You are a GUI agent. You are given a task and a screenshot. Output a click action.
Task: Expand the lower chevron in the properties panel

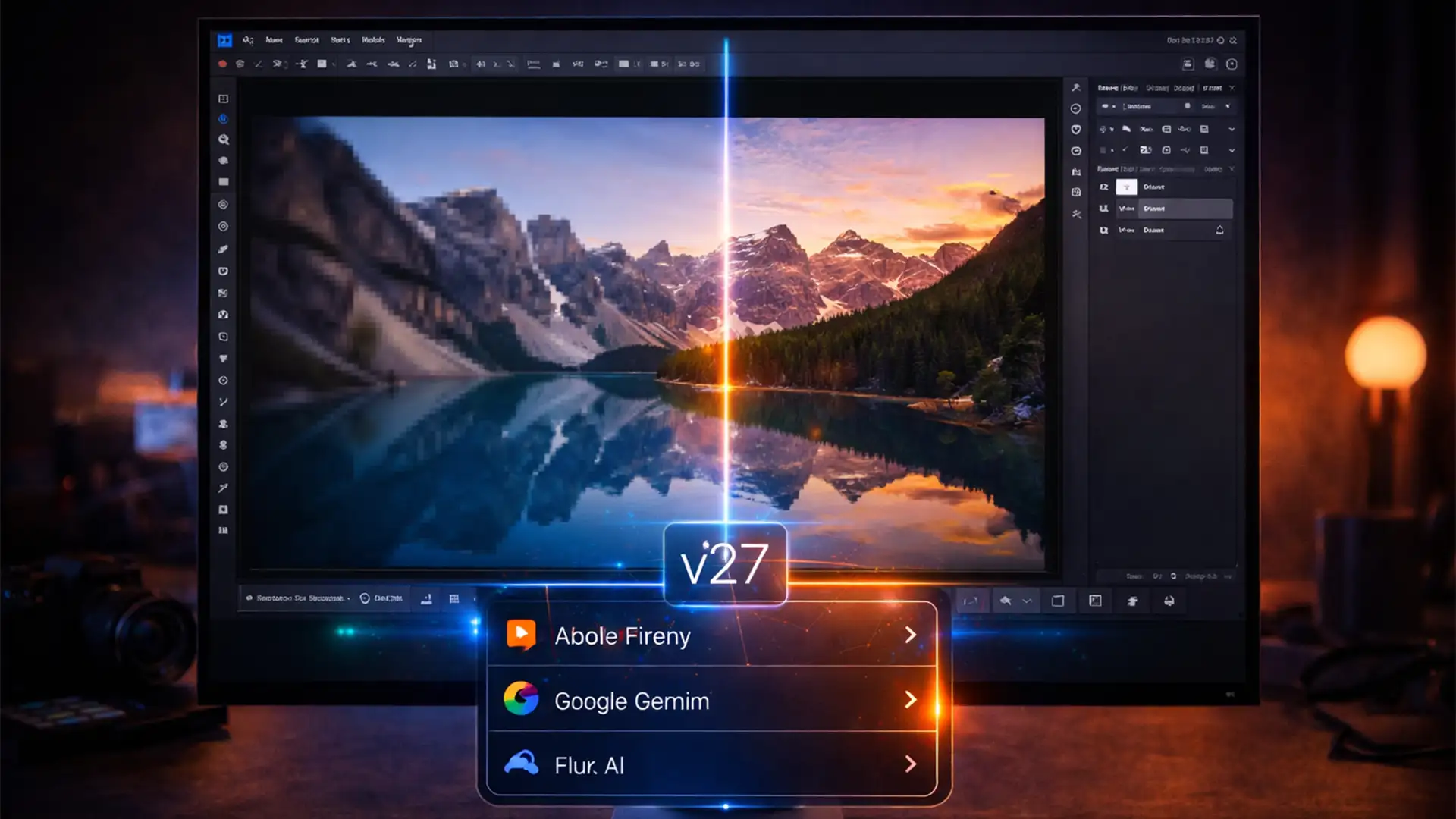[1232, 151]
